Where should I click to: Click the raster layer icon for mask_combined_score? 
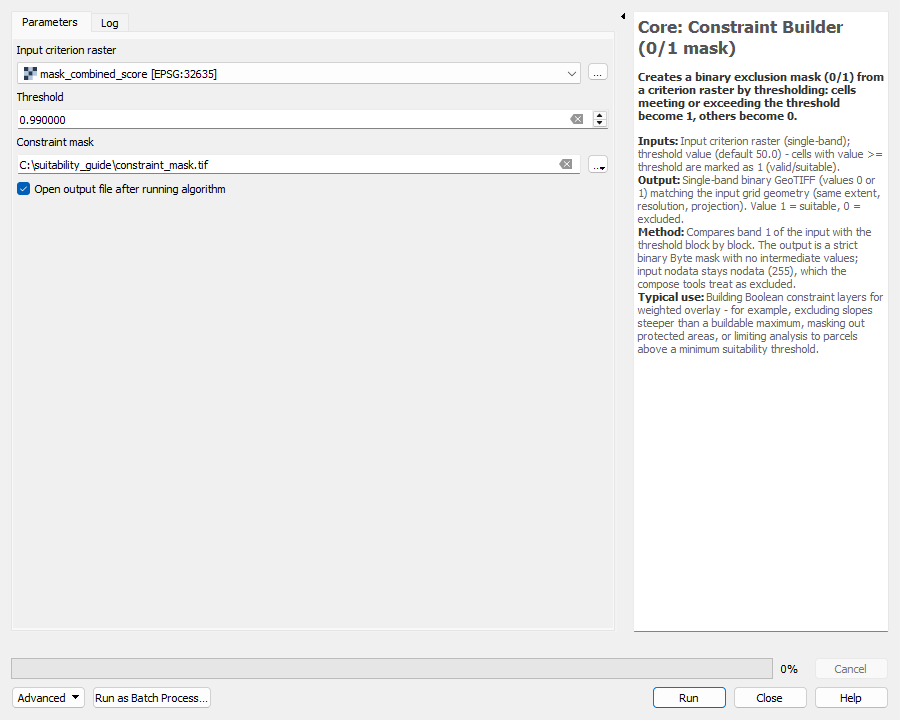[x=30, y=73]
